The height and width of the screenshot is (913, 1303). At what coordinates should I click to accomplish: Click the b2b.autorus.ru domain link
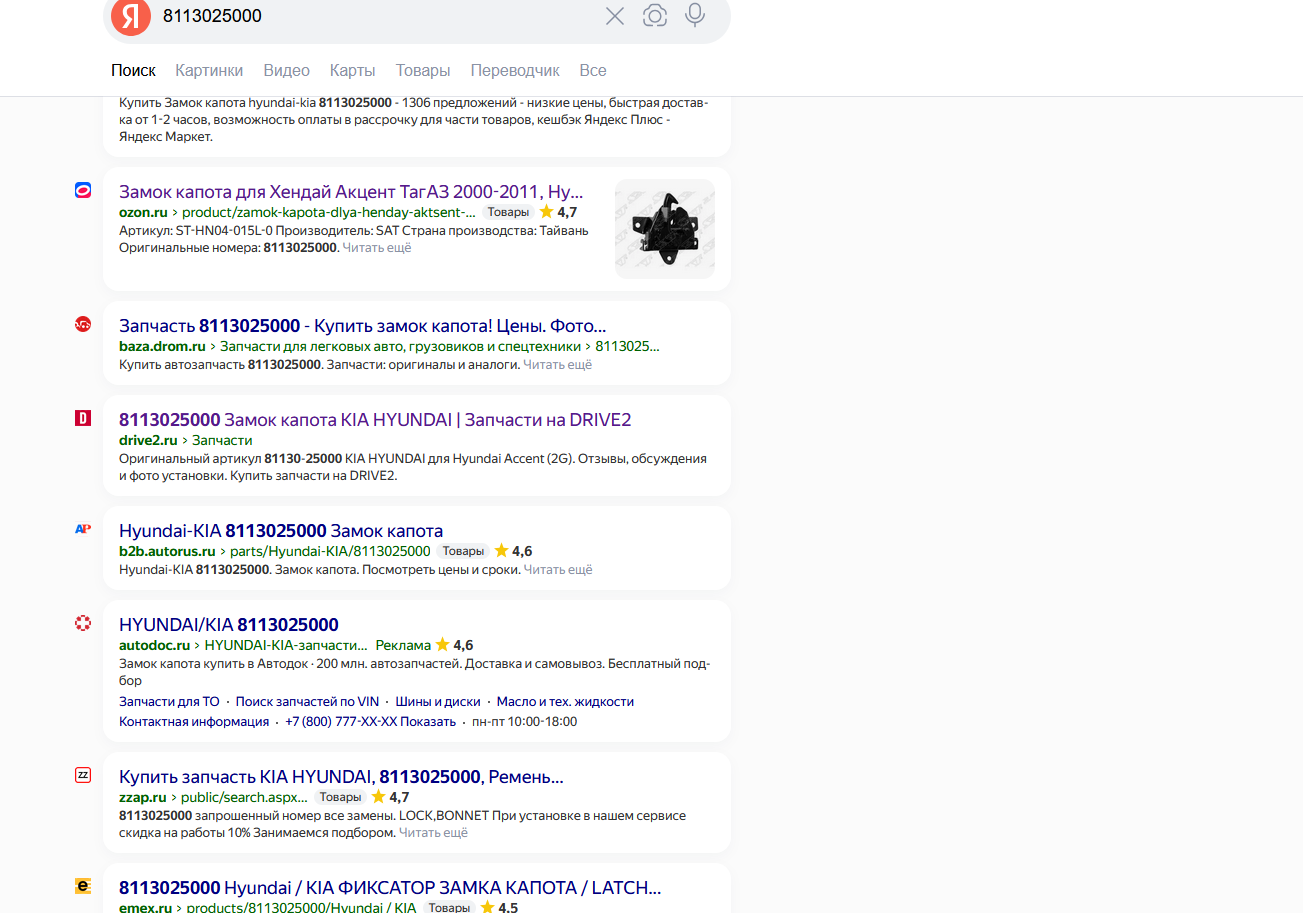(167, 551)
